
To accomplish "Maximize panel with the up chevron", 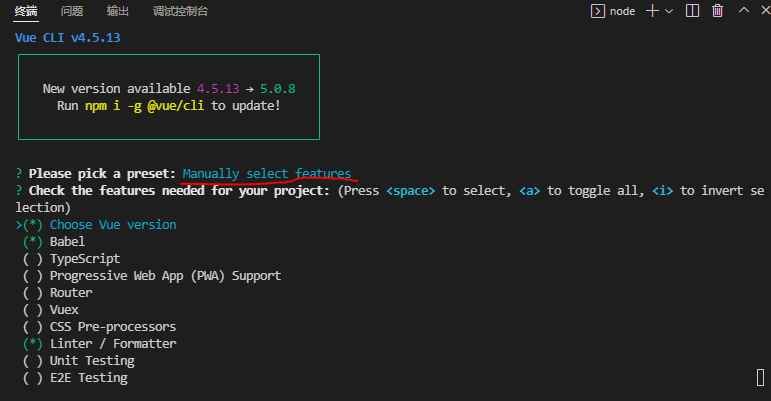I will click(x=743, y=11).
